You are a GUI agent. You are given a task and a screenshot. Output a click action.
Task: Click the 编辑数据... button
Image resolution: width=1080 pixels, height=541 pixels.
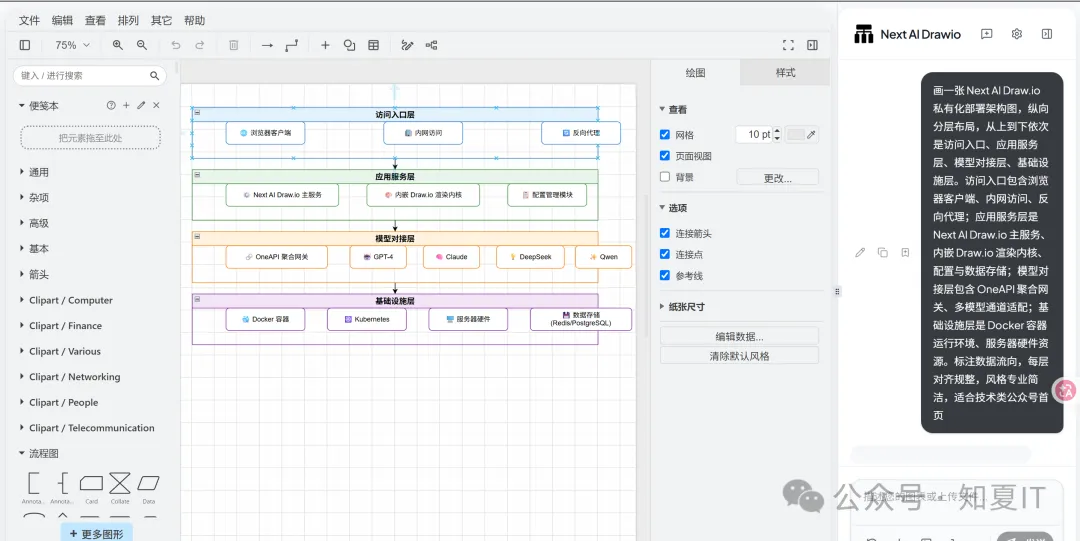pos(739,336)
